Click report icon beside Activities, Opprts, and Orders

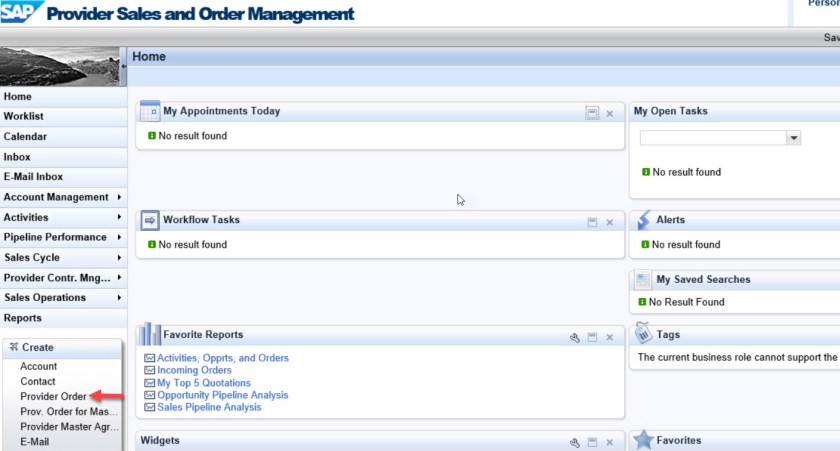tap(149, 358)
